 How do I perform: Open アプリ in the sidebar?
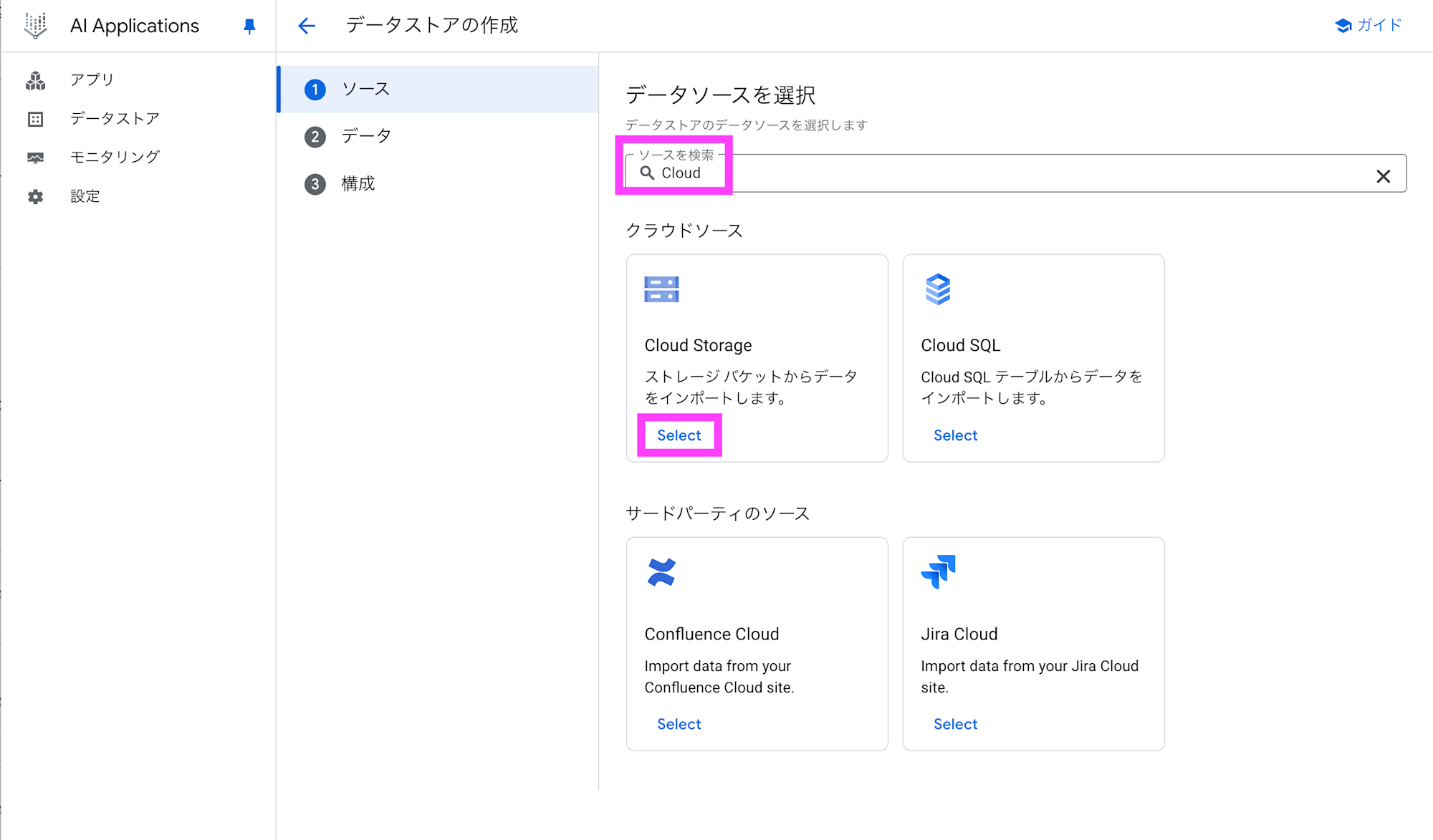92,79
